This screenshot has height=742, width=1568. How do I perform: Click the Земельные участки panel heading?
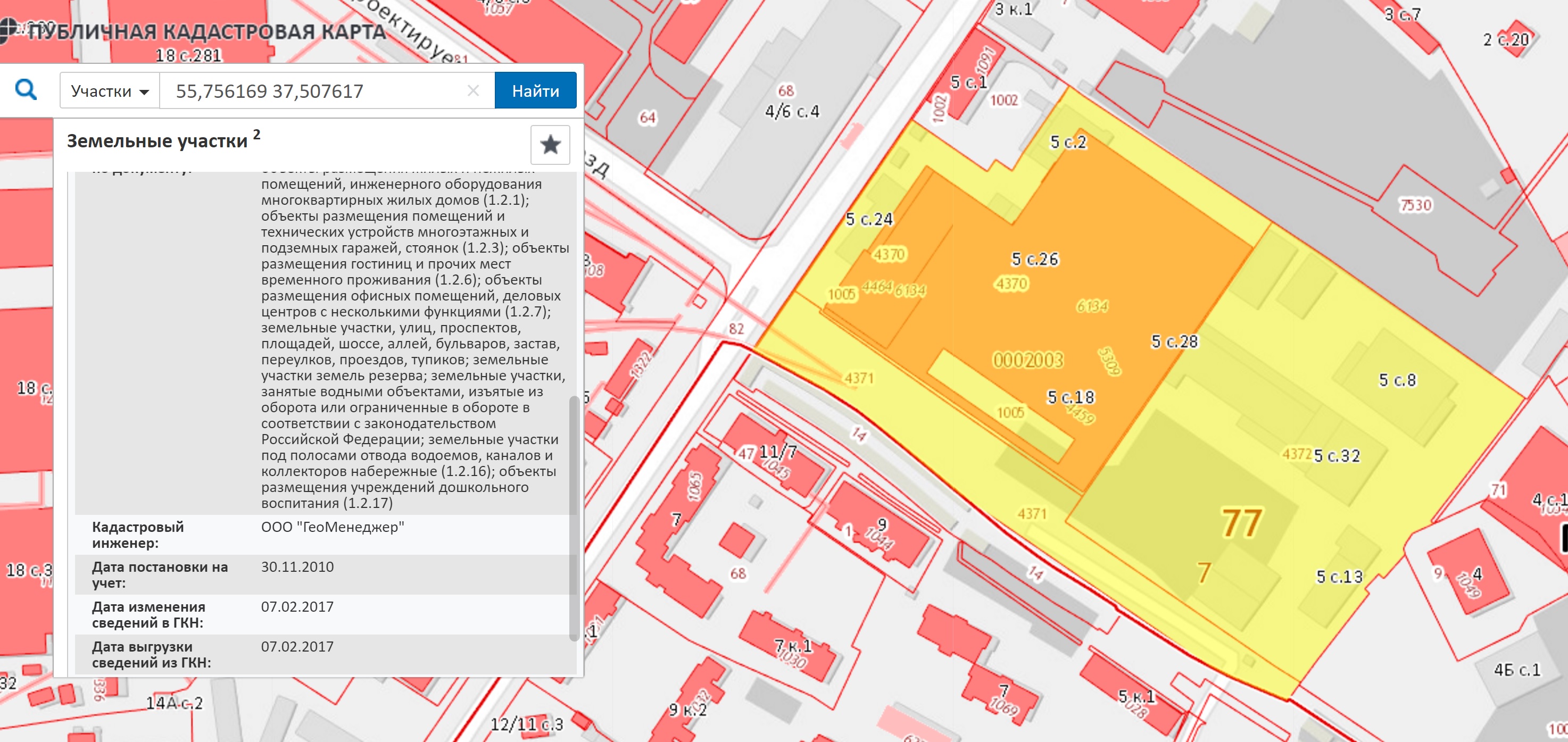click(x=157, y=141)
